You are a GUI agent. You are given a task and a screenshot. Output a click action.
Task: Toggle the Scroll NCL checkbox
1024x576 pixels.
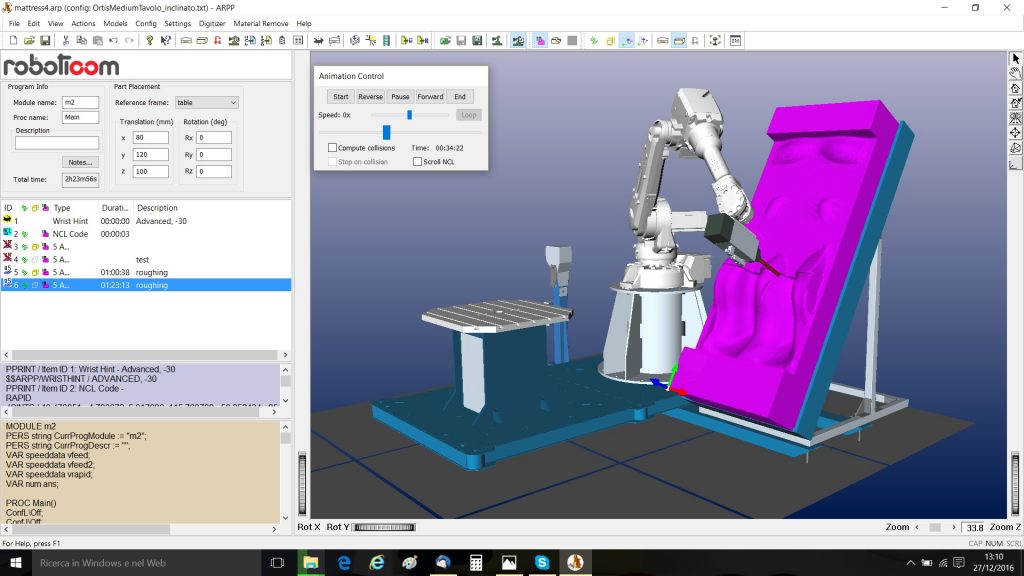point(417,161)
